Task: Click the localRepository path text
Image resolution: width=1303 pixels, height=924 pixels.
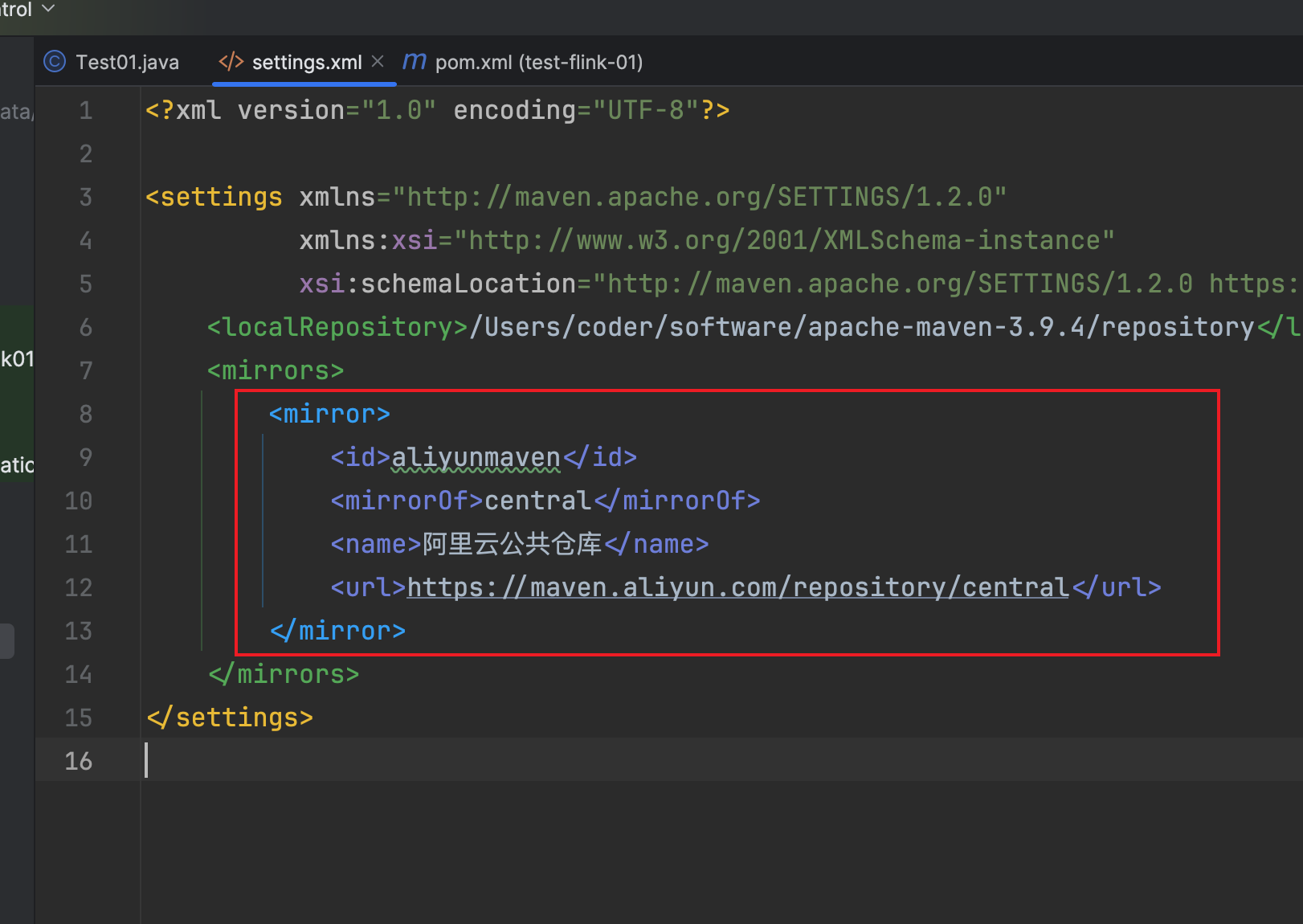Action: (x=861, y=327)
